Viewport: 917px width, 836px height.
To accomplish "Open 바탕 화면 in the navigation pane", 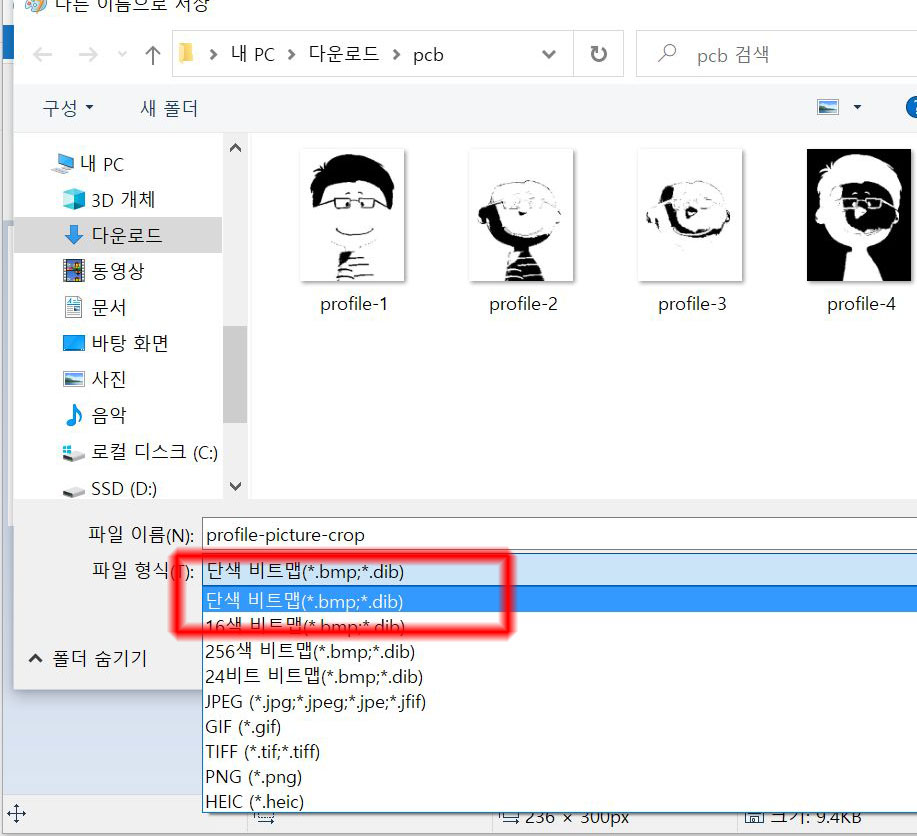I will pos(116,343).
